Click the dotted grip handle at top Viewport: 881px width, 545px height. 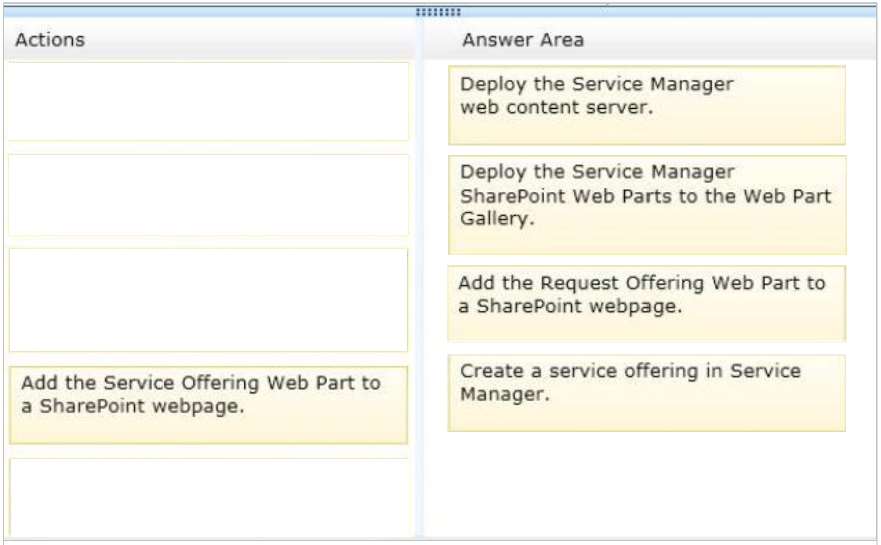[438, 12]
